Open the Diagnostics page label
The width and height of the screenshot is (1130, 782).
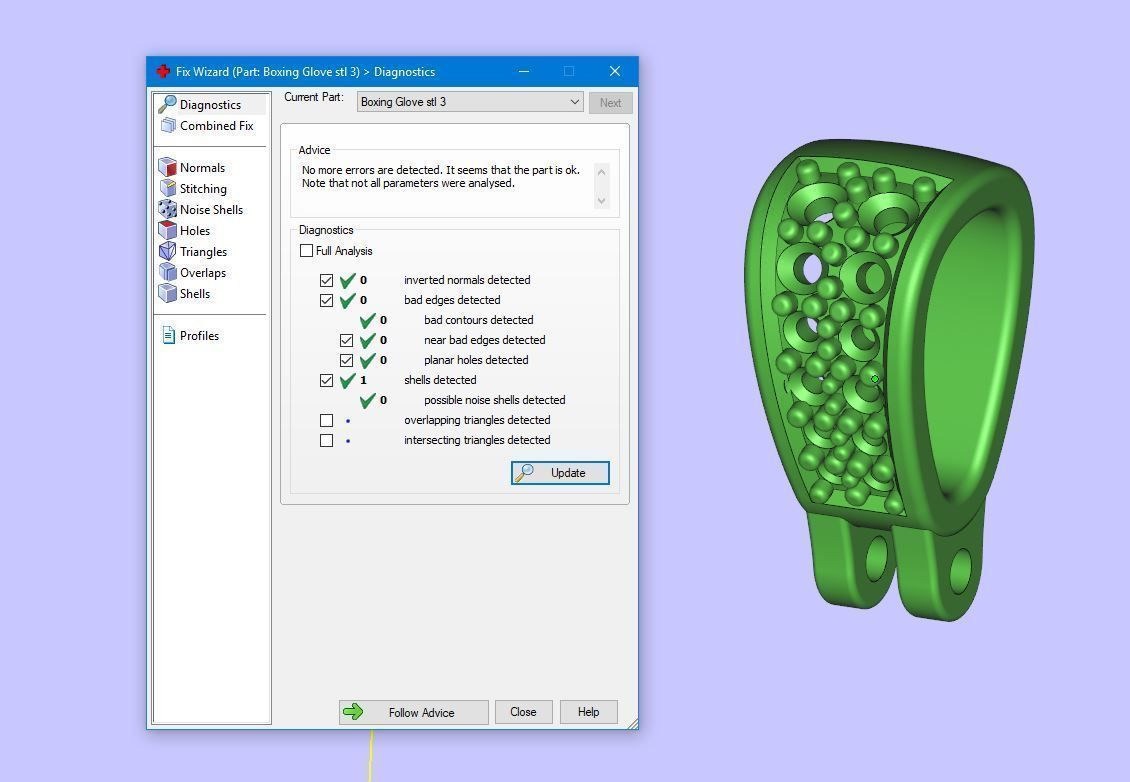[210, 105]
